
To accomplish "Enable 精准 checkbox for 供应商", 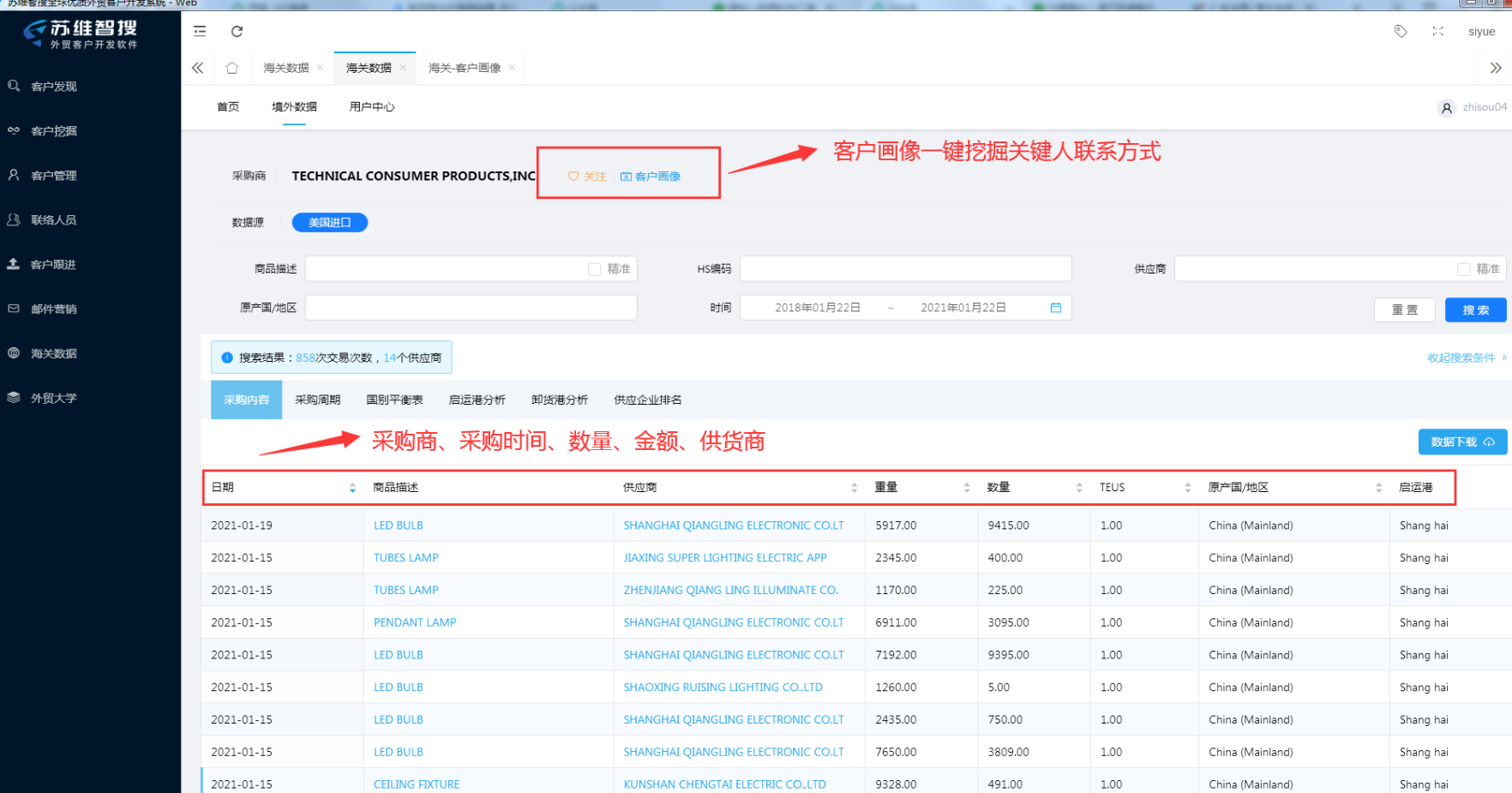I will (1464, 269).
